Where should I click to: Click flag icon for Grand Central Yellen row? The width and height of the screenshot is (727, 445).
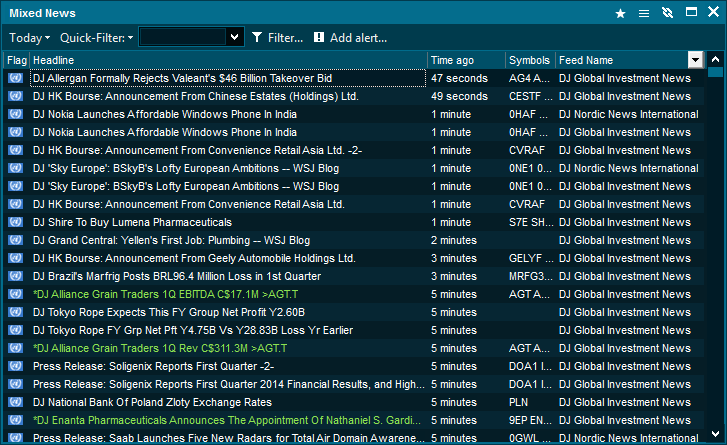(15, 240)
